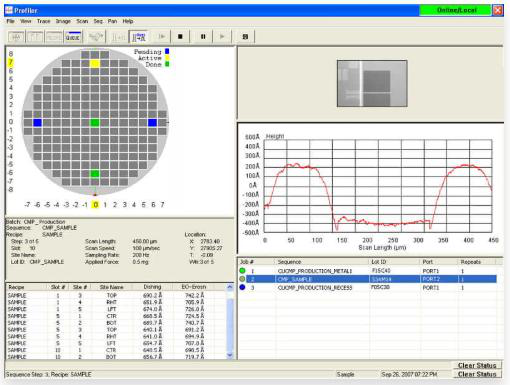The height and width of the screenshot is (385, 510).
Task: Click the Recipe column header in results
Action: (x=27, y=287)
